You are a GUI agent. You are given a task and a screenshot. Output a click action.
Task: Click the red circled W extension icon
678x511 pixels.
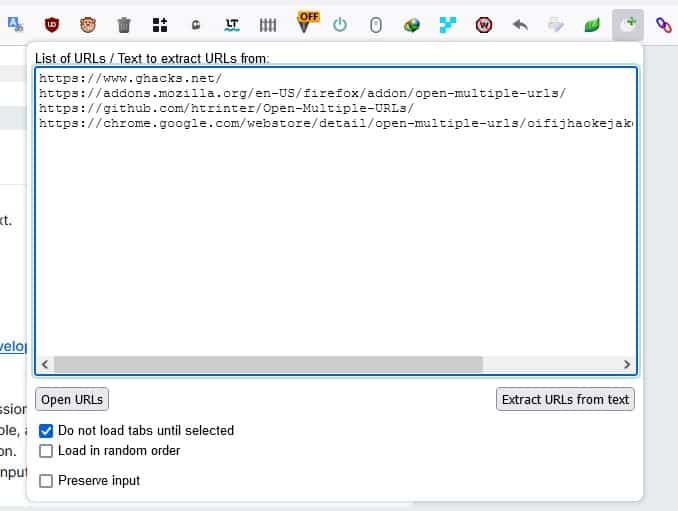483,25
